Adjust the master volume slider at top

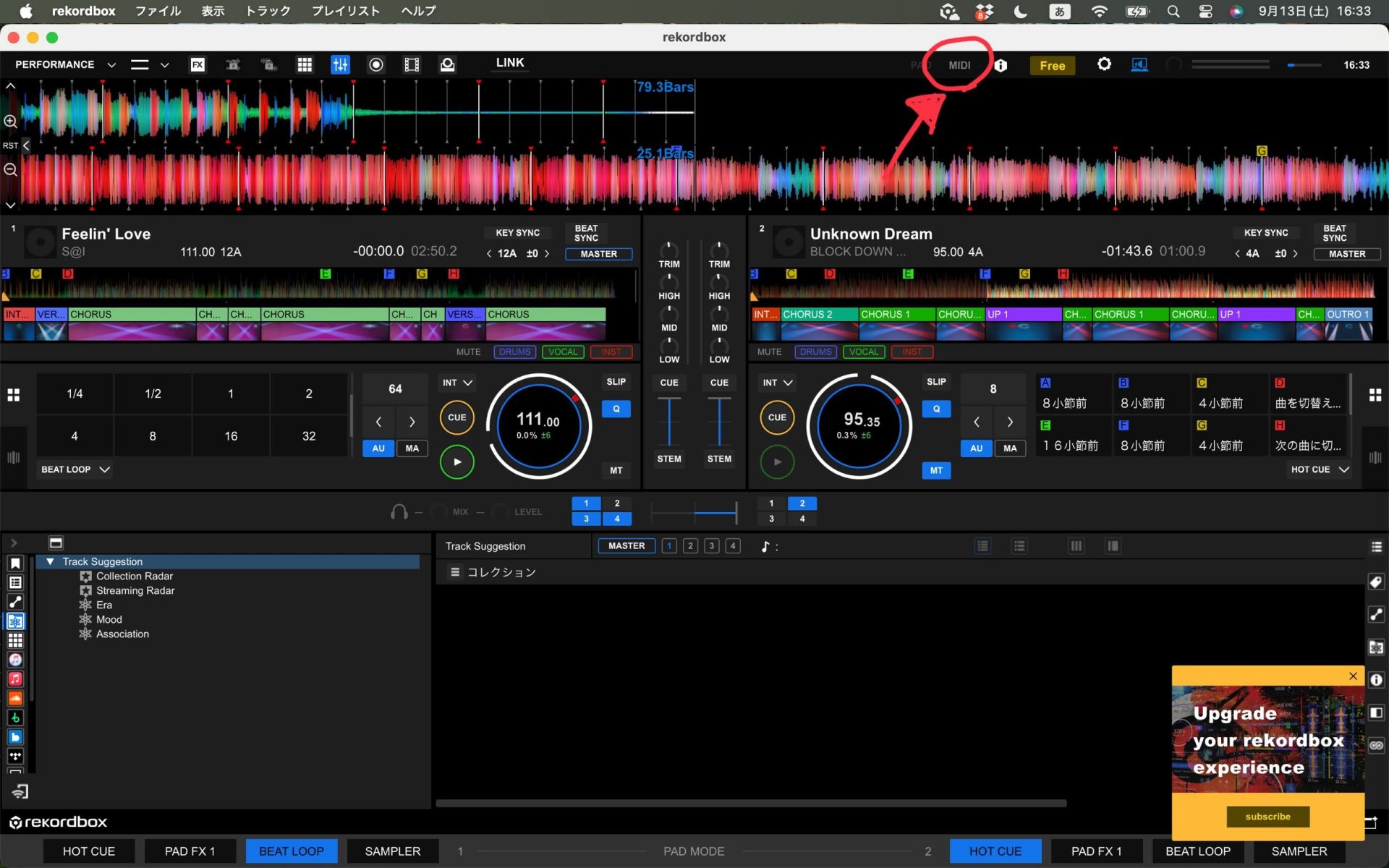(1304, 65)
